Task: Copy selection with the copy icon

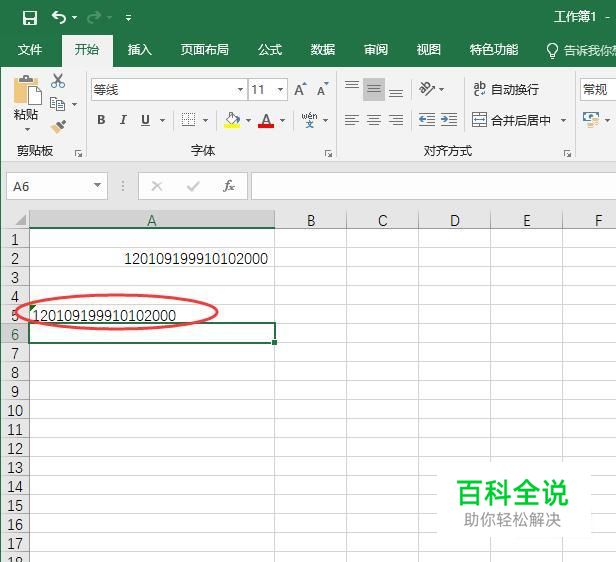Action: [57, 104]
